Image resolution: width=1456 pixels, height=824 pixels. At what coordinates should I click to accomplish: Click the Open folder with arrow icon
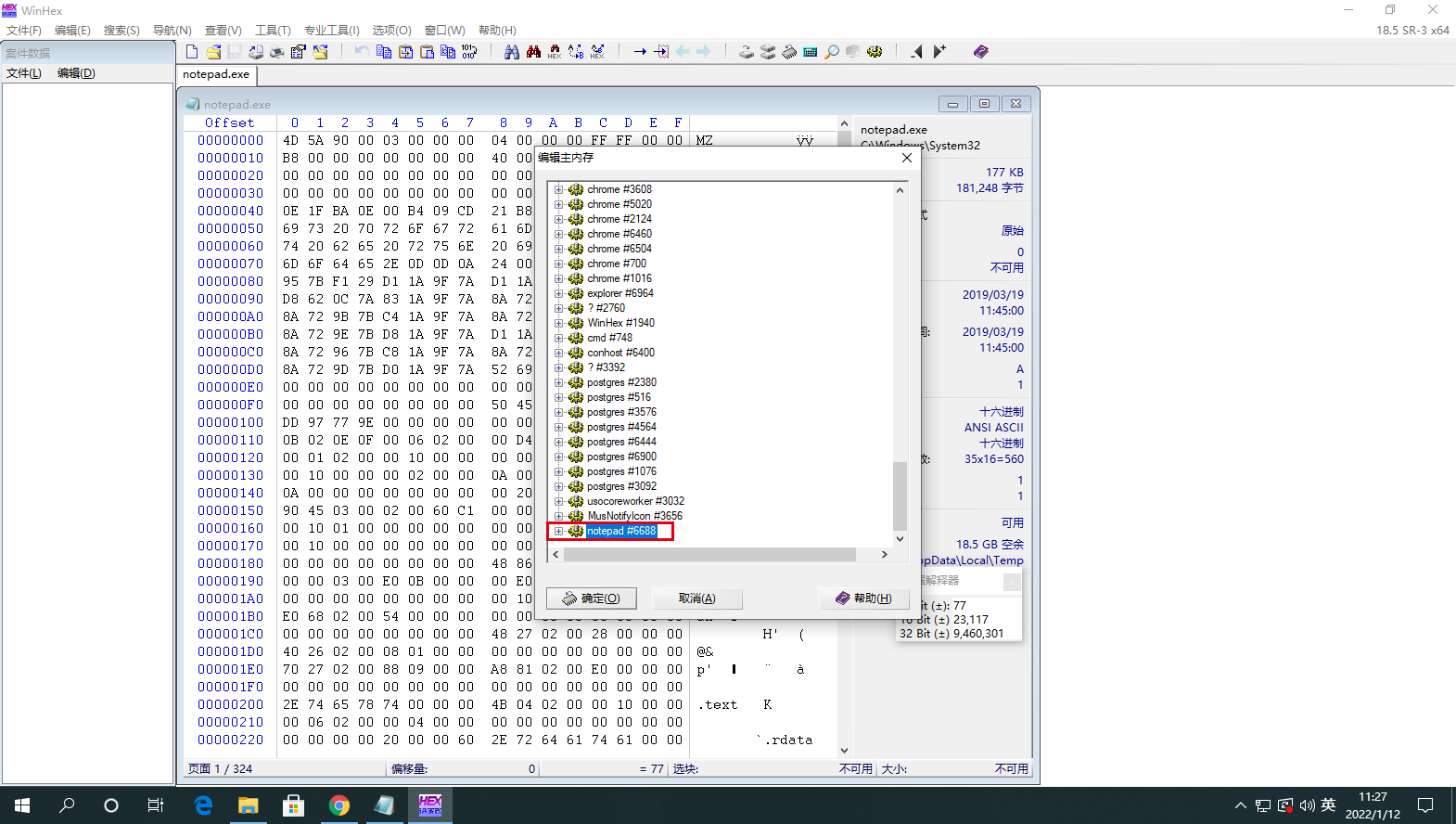pyautogui.click(x=320, y=52)
